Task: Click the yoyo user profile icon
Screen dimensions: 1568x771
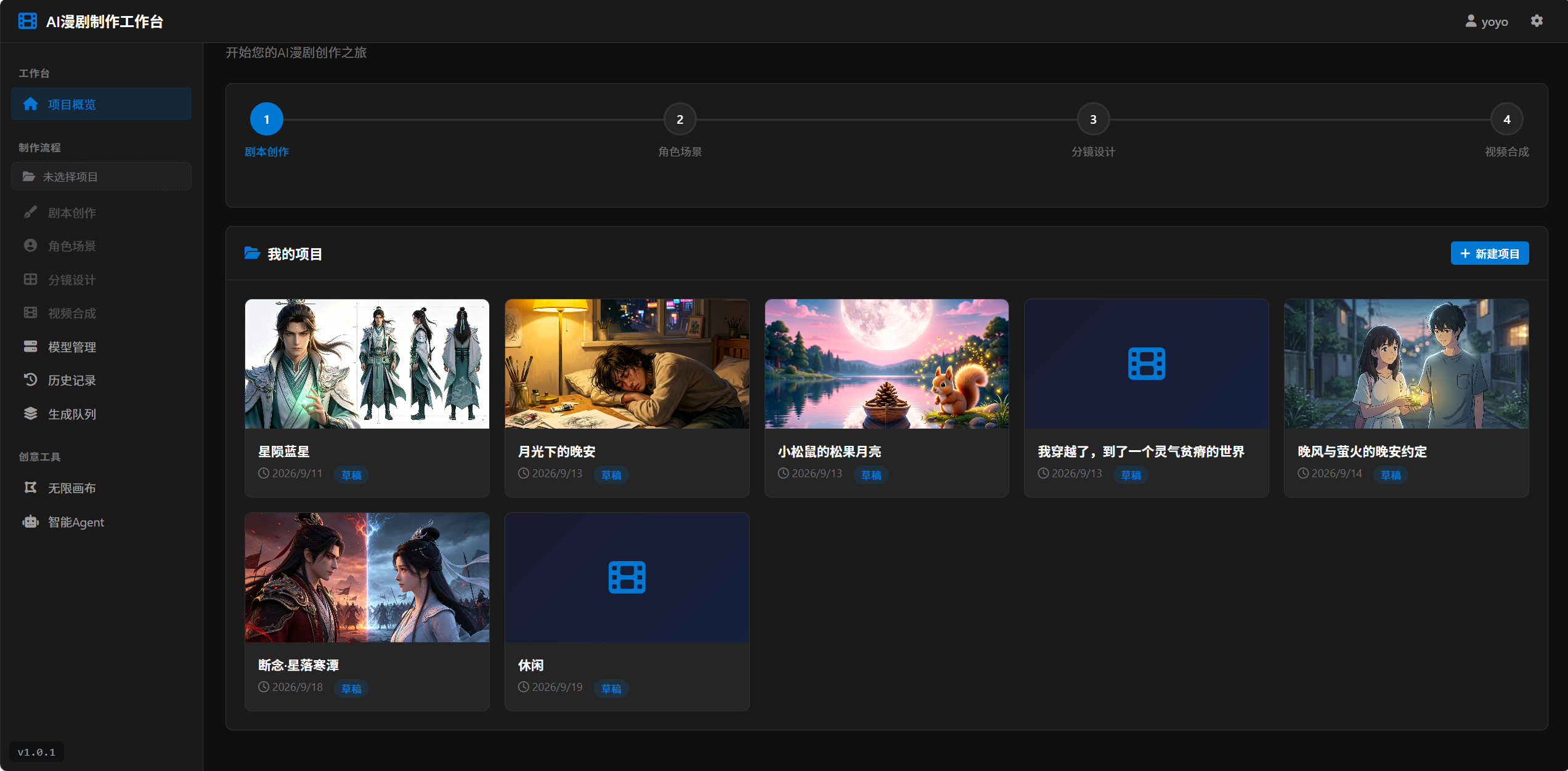Action: [1471, 21]
